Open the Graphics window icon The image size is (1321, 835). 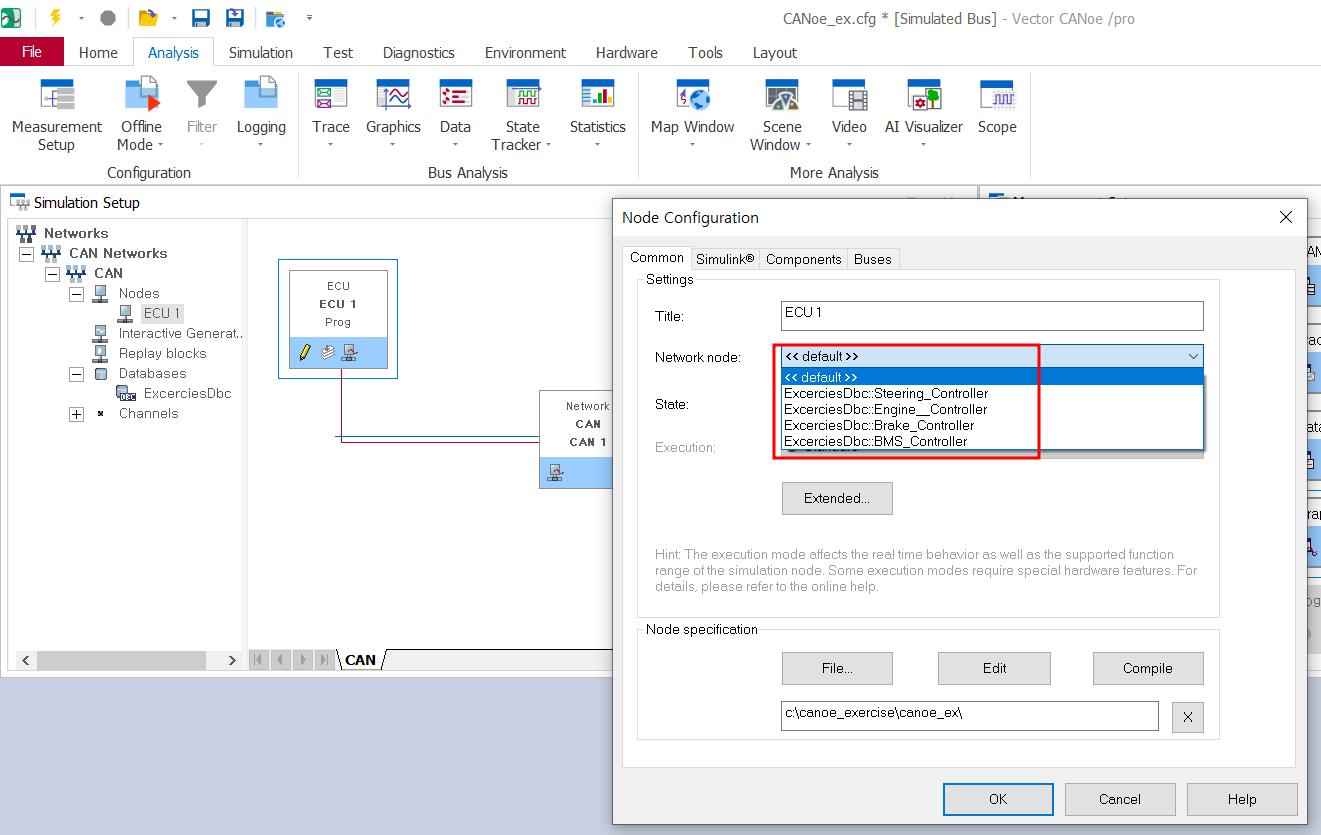point(393,96)
